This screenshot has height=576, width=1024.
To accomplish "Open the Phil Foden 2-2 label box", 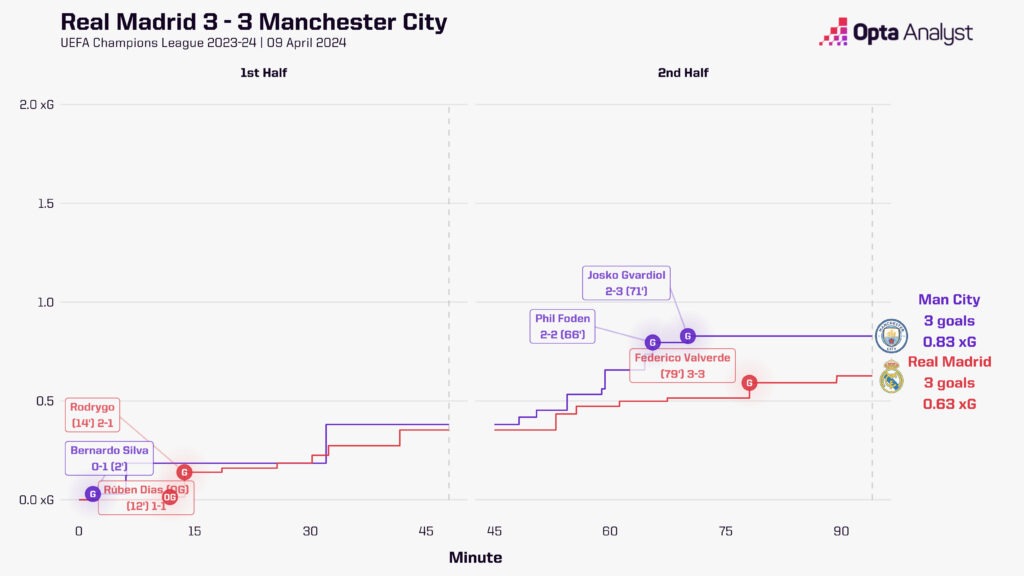I will 563,326.
